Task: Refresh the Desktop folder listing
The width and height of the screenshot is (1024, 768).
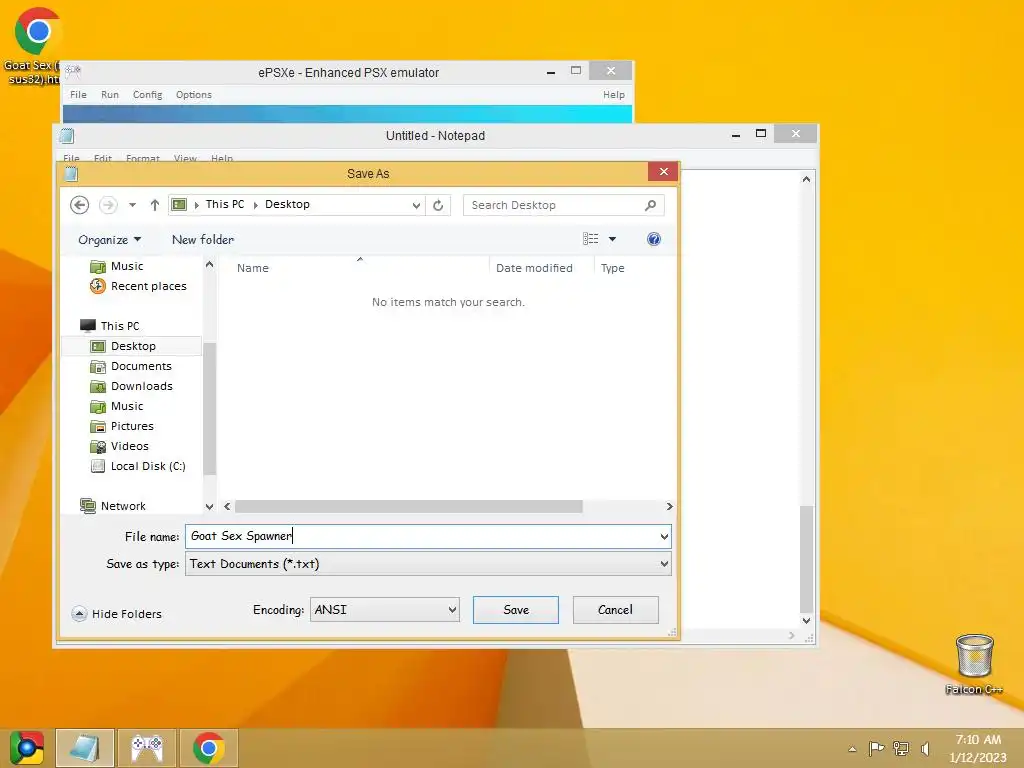Action: 438,205
